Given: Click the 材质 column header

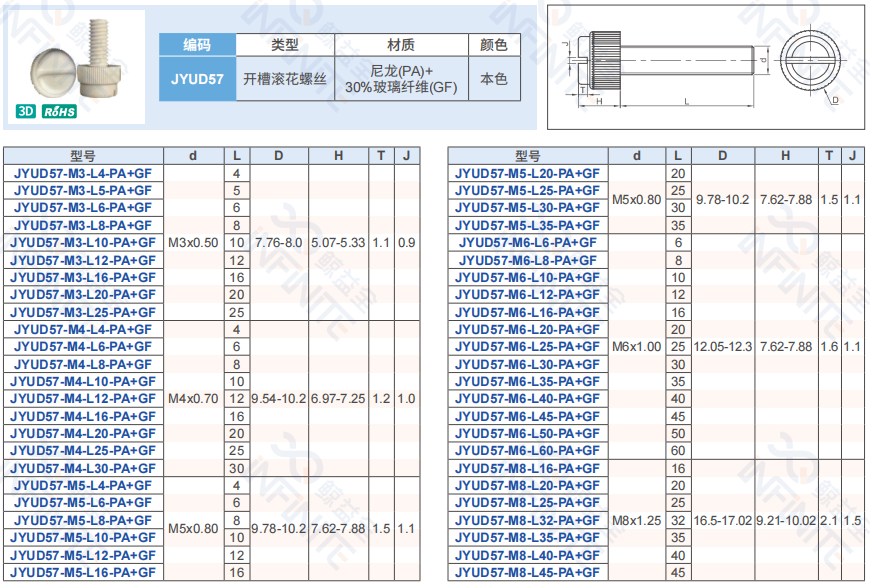Looking at the screenshot, I should tap(401, 45).
